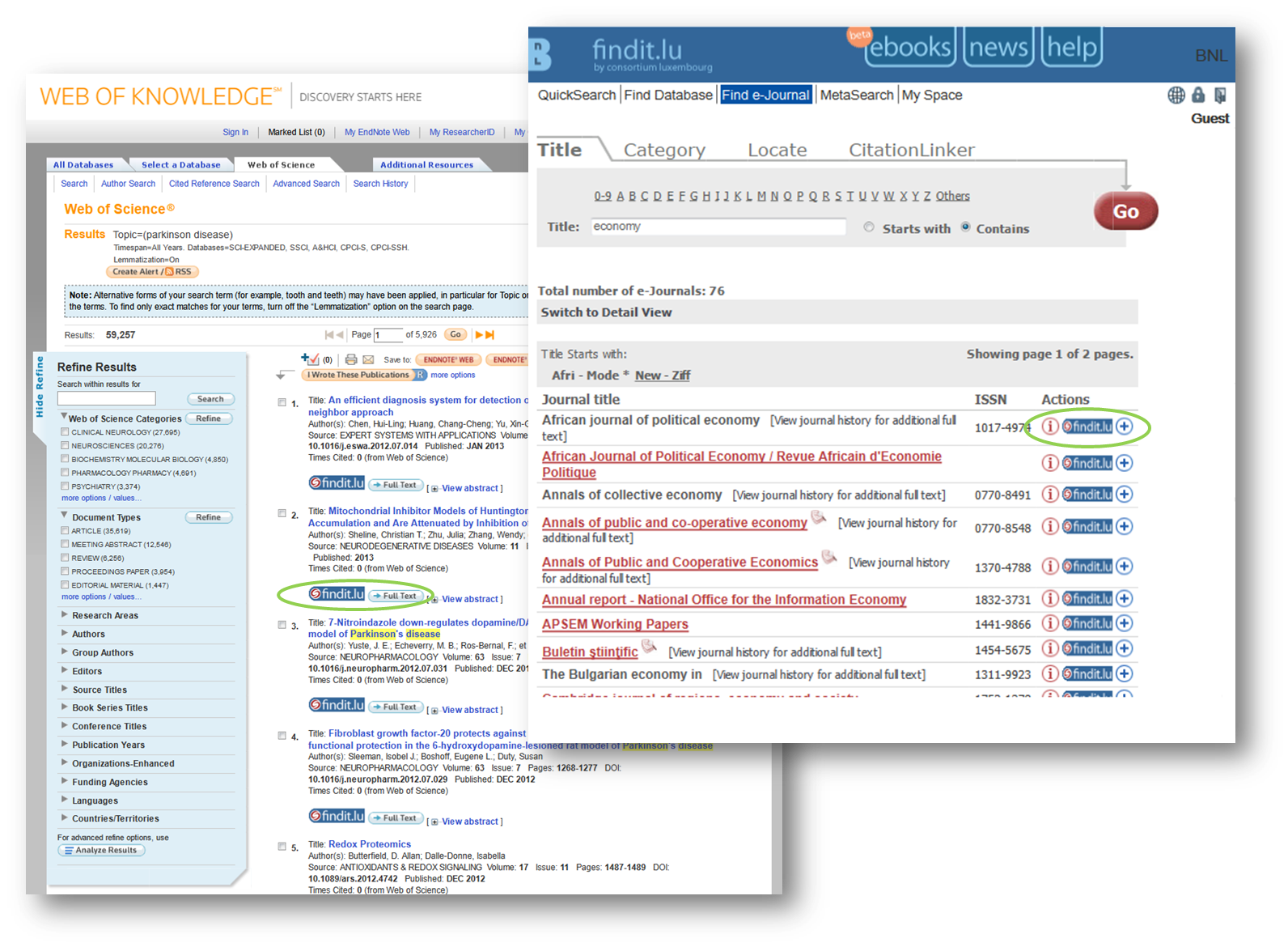1288x947 pixels.
Task: Click the Title search field containing economy
Action: coord(718,227)
